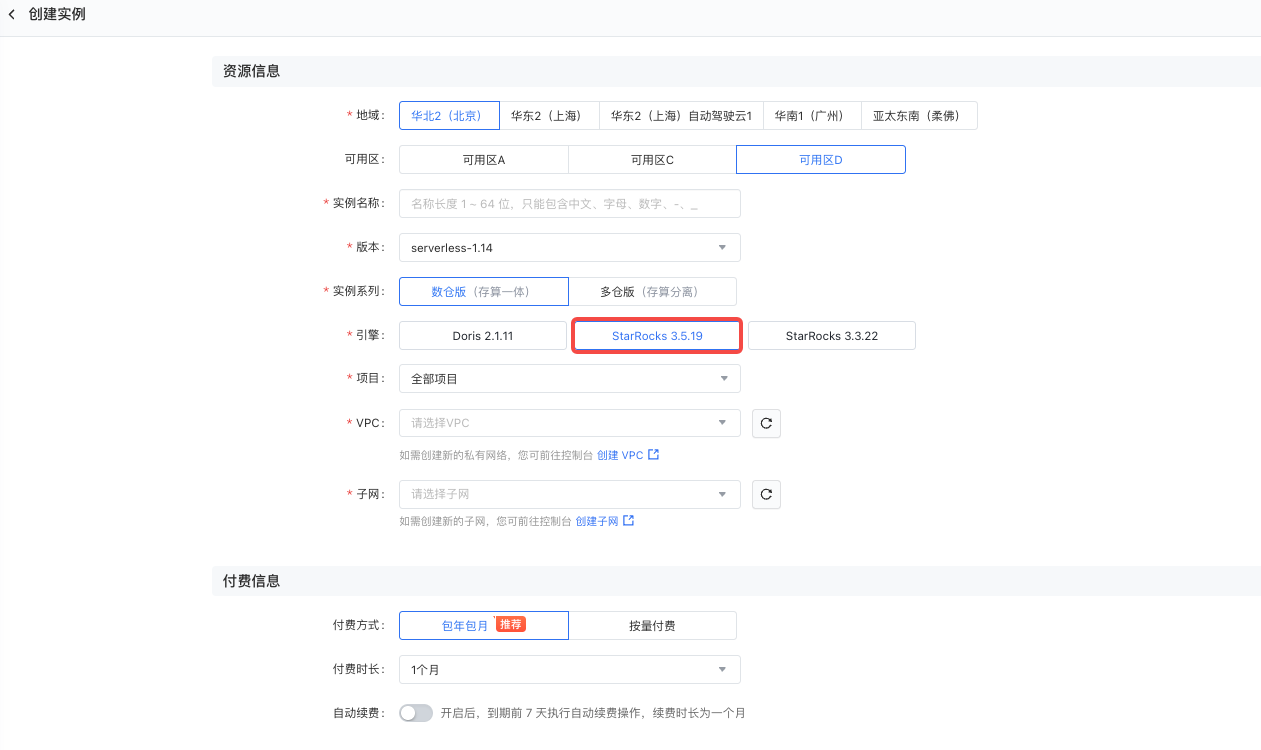Click the 资源信息 section heading
This screenshot has height=750, width=1261.
[251, 71]
